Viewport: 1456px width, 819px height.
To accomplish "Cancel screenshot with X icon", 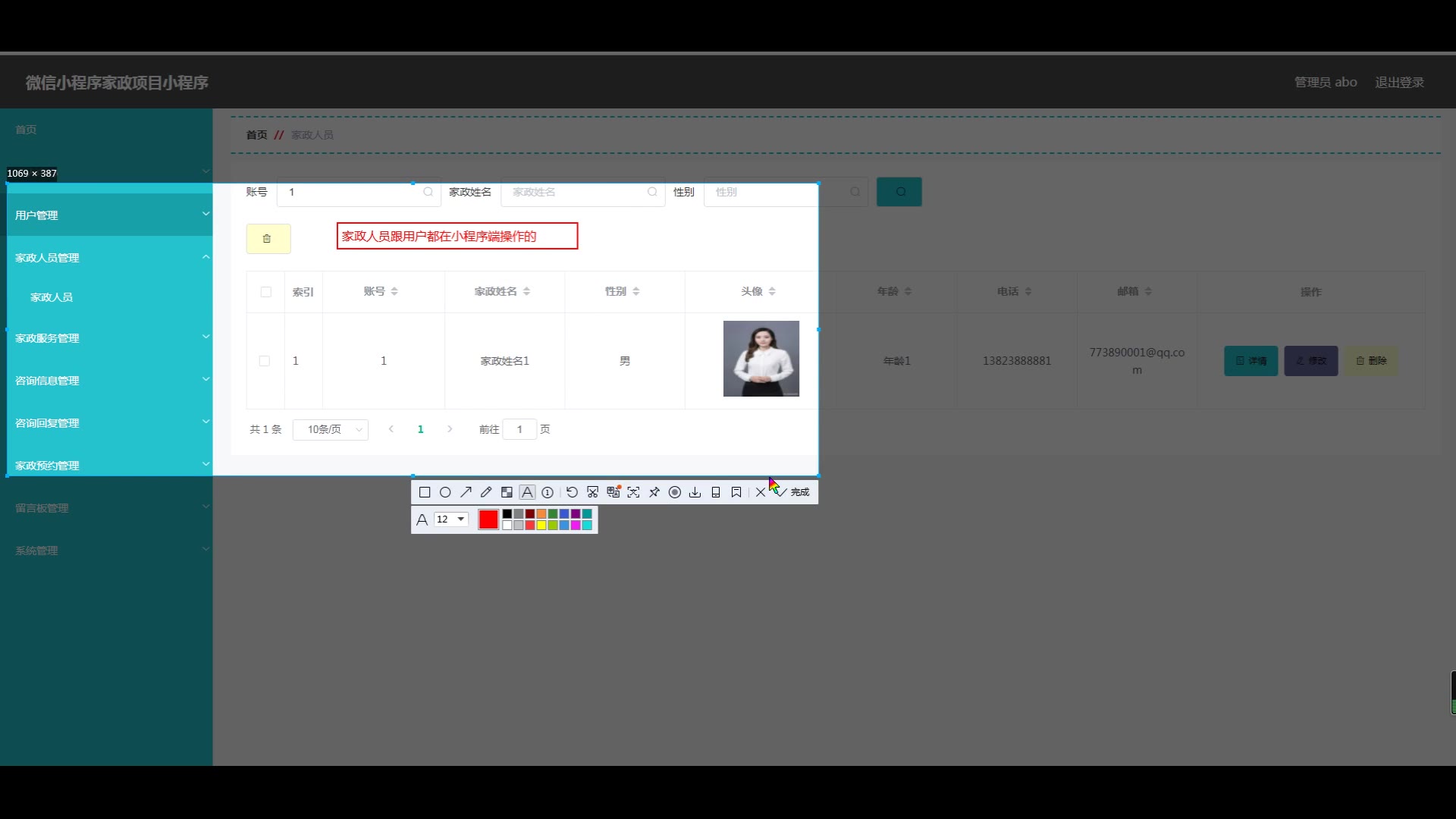I will click(760, 492).
